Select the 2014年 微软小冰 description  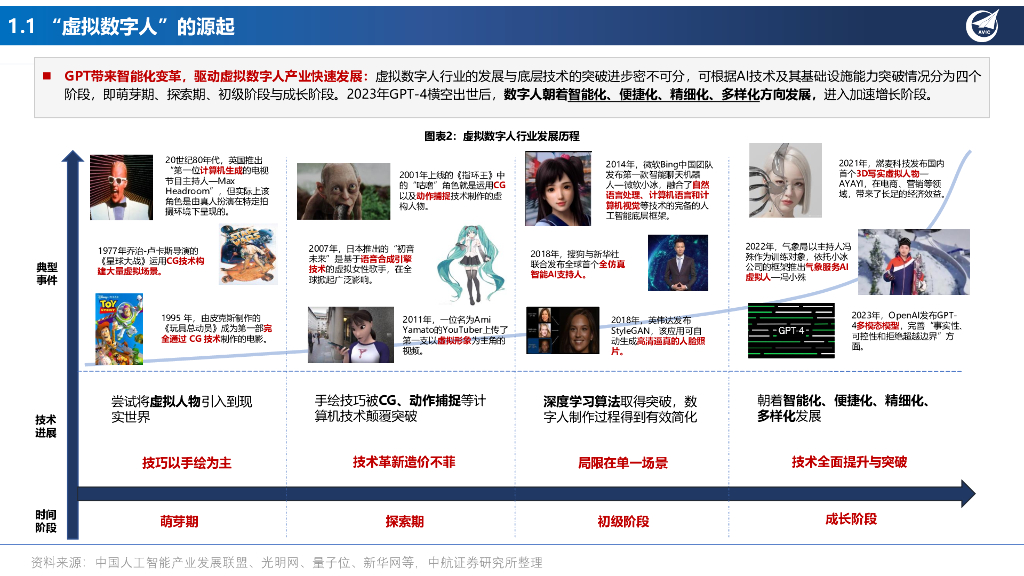[659, 190]
